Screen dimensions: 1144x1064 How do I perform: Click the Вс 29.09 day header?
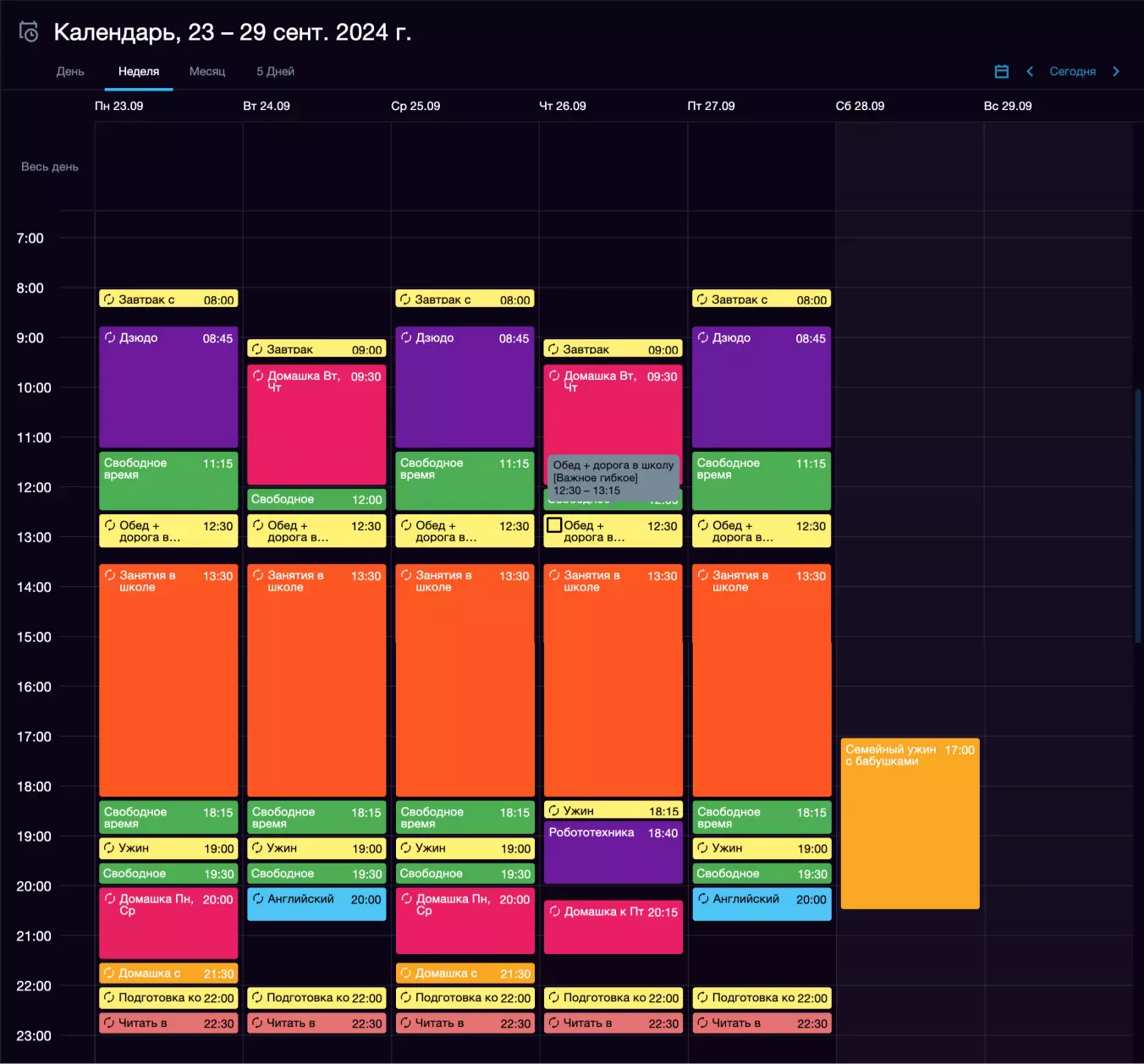pos(1008,107)
